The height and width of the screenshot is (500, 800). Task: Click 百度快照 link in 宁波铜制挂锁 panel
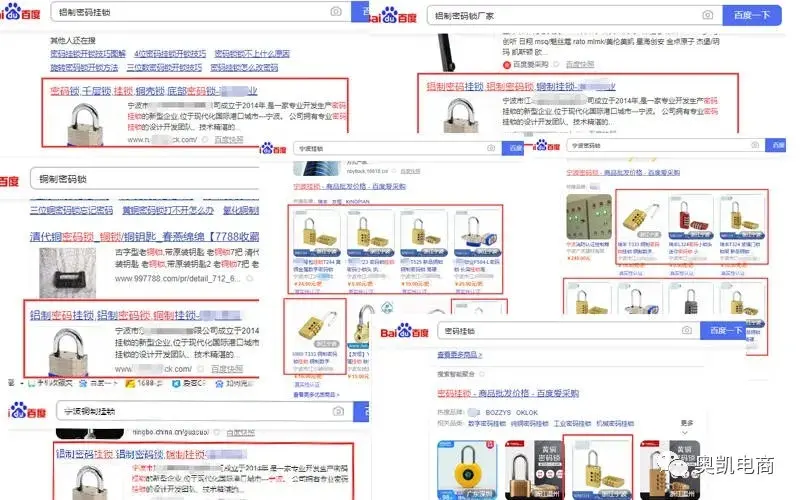point(240,433)
